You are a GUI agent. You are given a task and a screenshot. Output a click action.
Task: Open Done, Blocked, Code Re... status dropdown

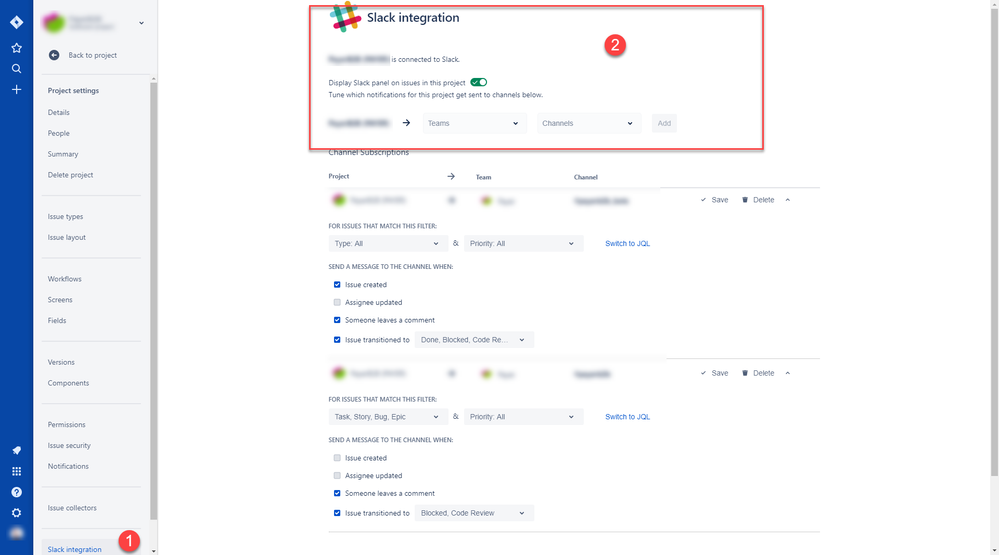point(473,340)
